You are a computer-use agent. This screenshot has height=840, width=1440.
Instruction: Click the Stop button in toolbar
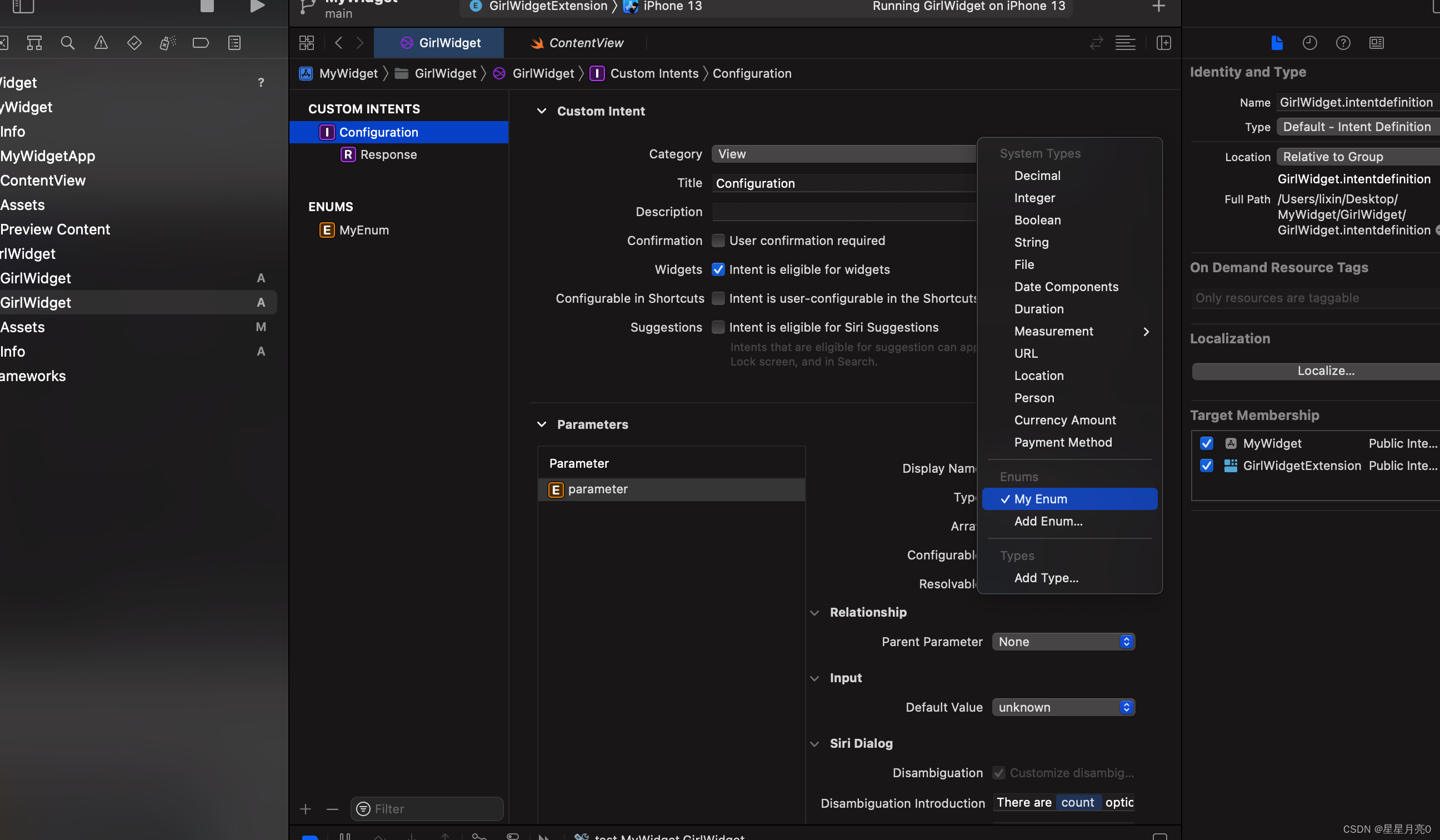[207, 6]
